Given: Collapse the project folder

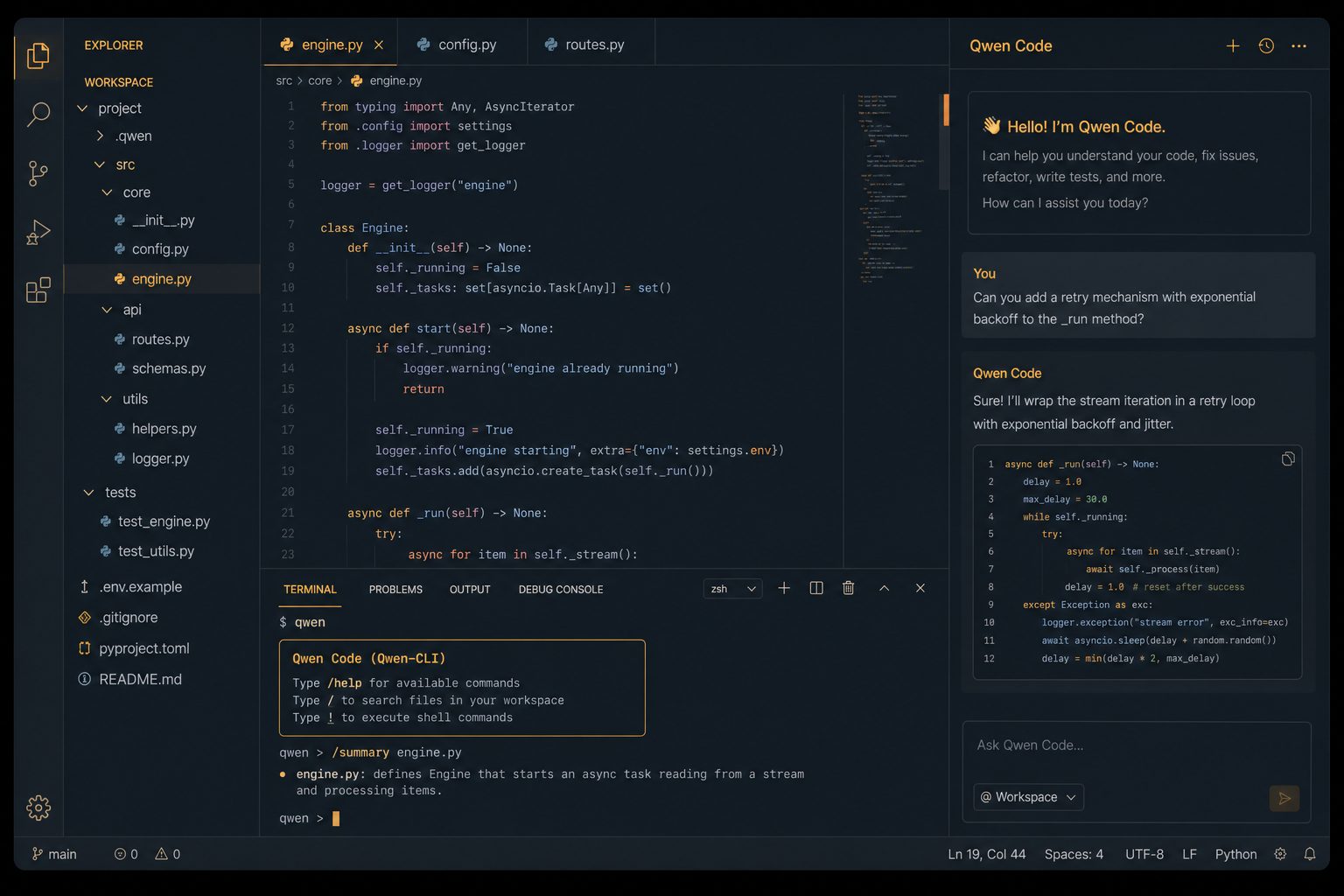Looking at the screenshot, I should (82, 108).
